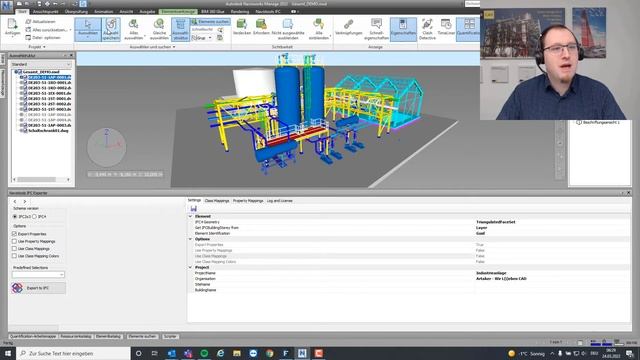Click the back arrow in IFC Exporter
Screen dimensions: 640x360
[x=16, y=201]
